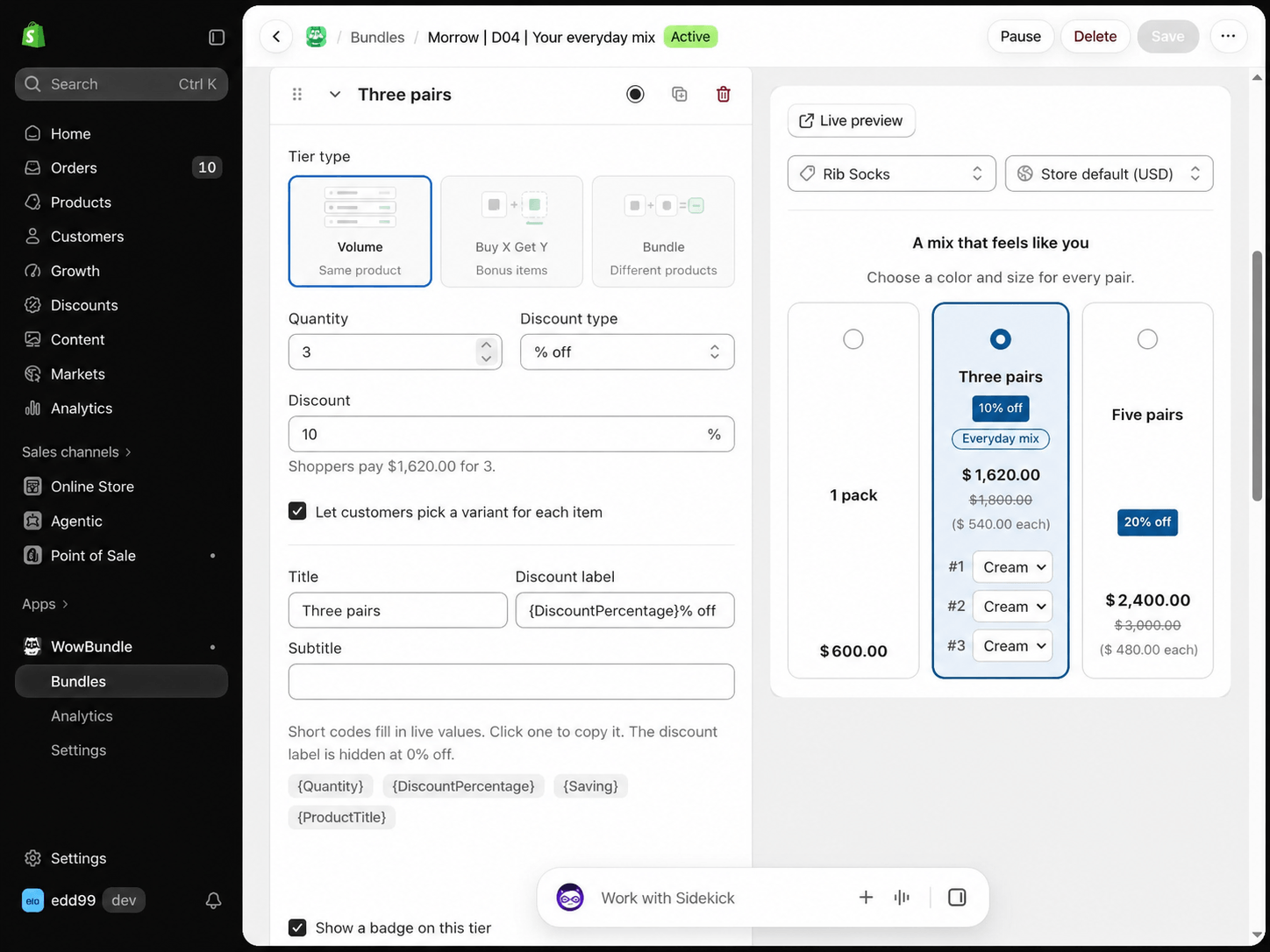This screenshot has height=952, width=1270.
Task: Increase Quantity with stepper up arrow
Action: pyautogui.click(x=486, y=345)
